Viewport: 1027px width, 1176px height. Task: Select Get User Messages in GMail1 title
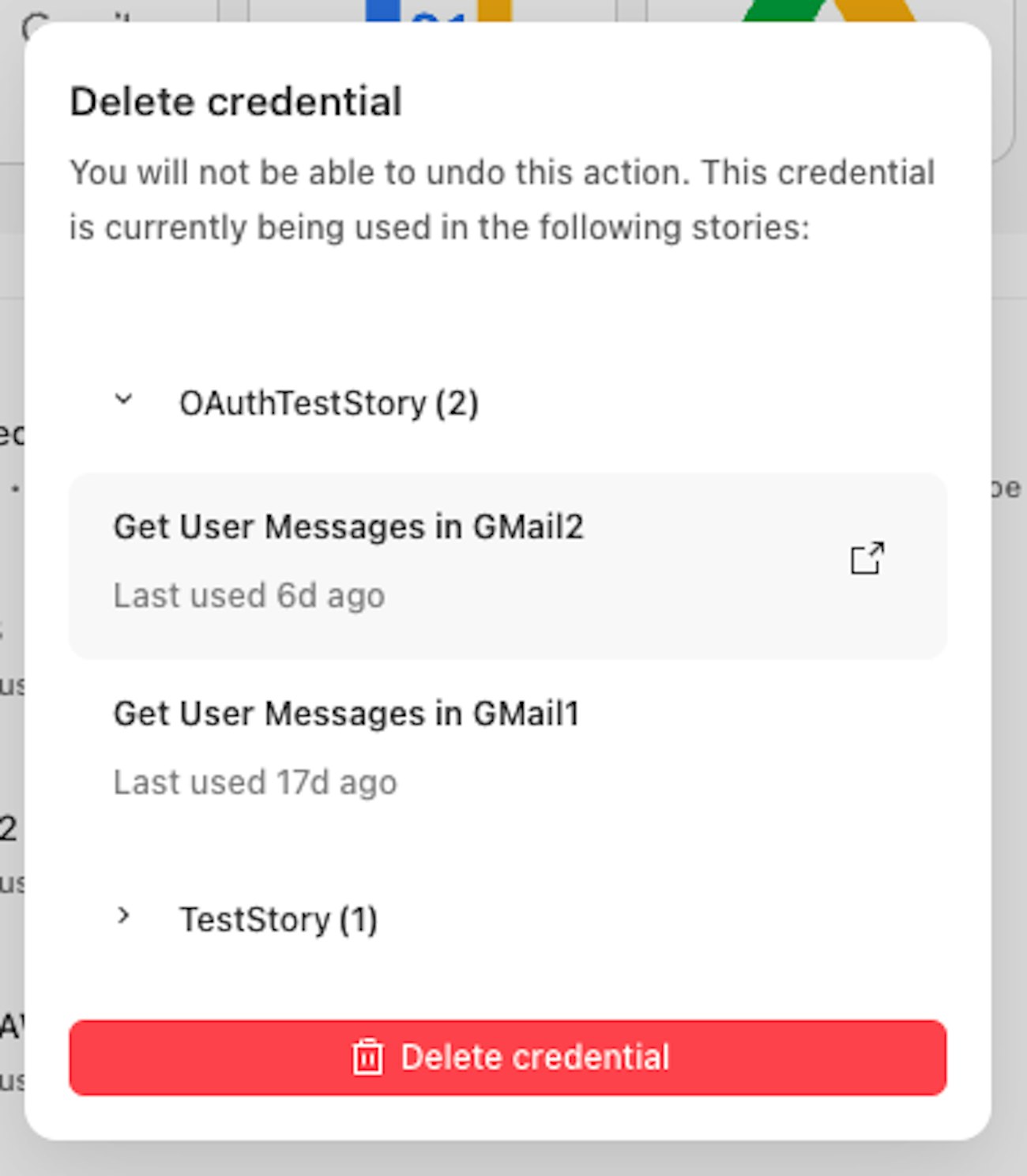point(346,714)
